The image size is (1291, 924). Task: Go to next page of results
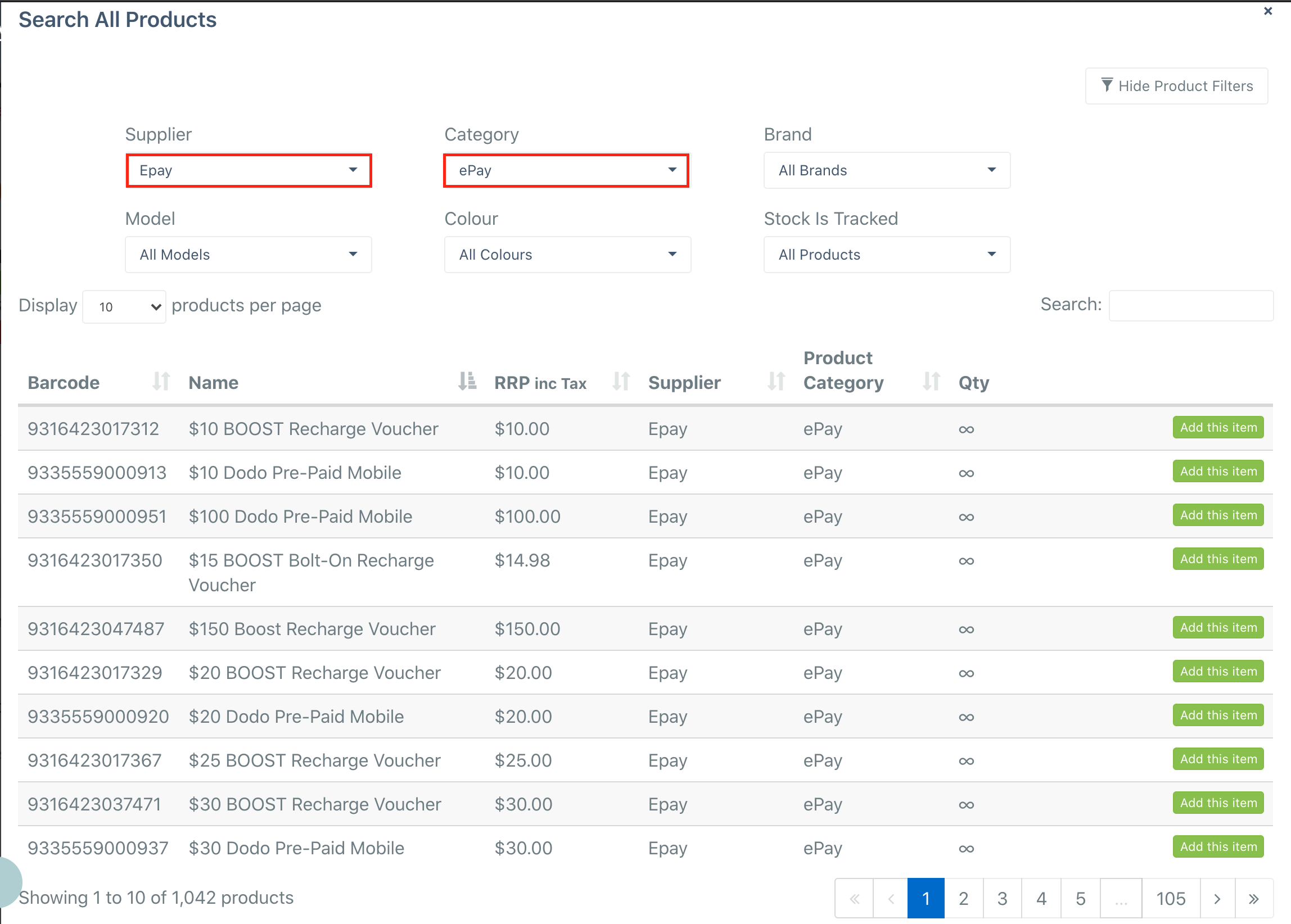click(1217, 898)
